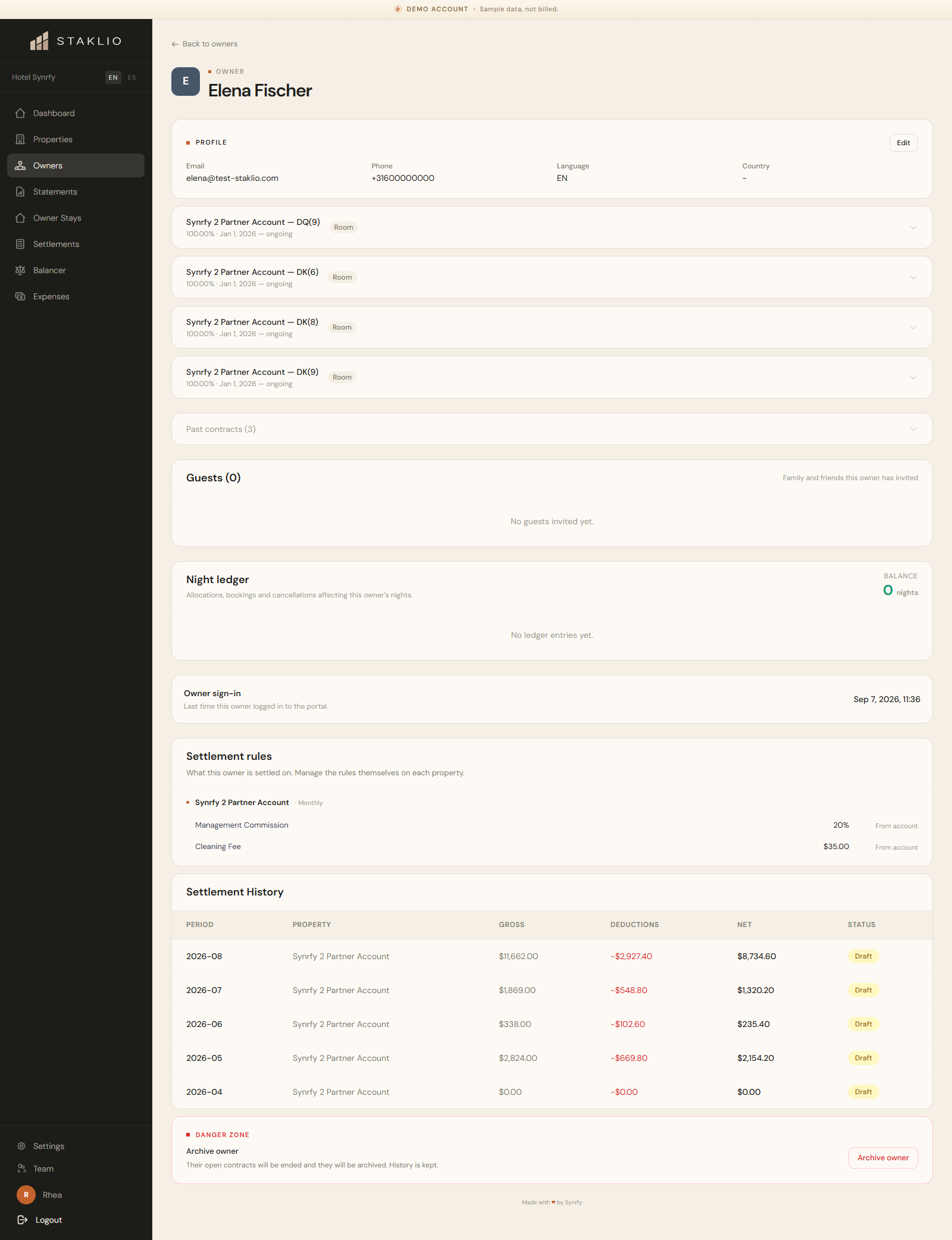
Task: Click Draft status for 2026-04
Action: coord(863,1092)
